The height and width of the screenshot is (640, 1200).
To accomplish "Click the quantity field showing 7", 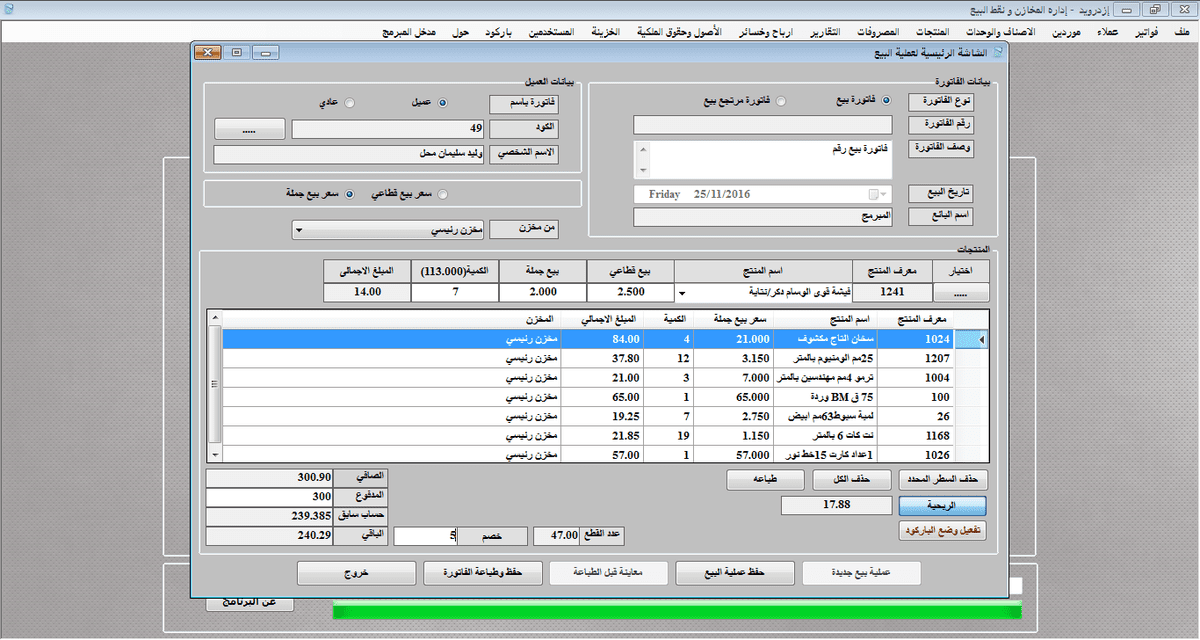I will click(455, 293).
